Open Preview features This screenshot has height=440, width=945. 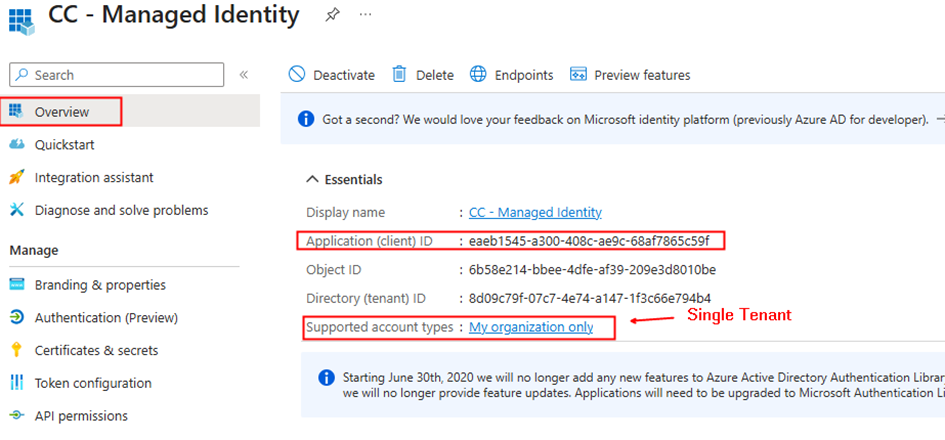click(x=630, y=75)
